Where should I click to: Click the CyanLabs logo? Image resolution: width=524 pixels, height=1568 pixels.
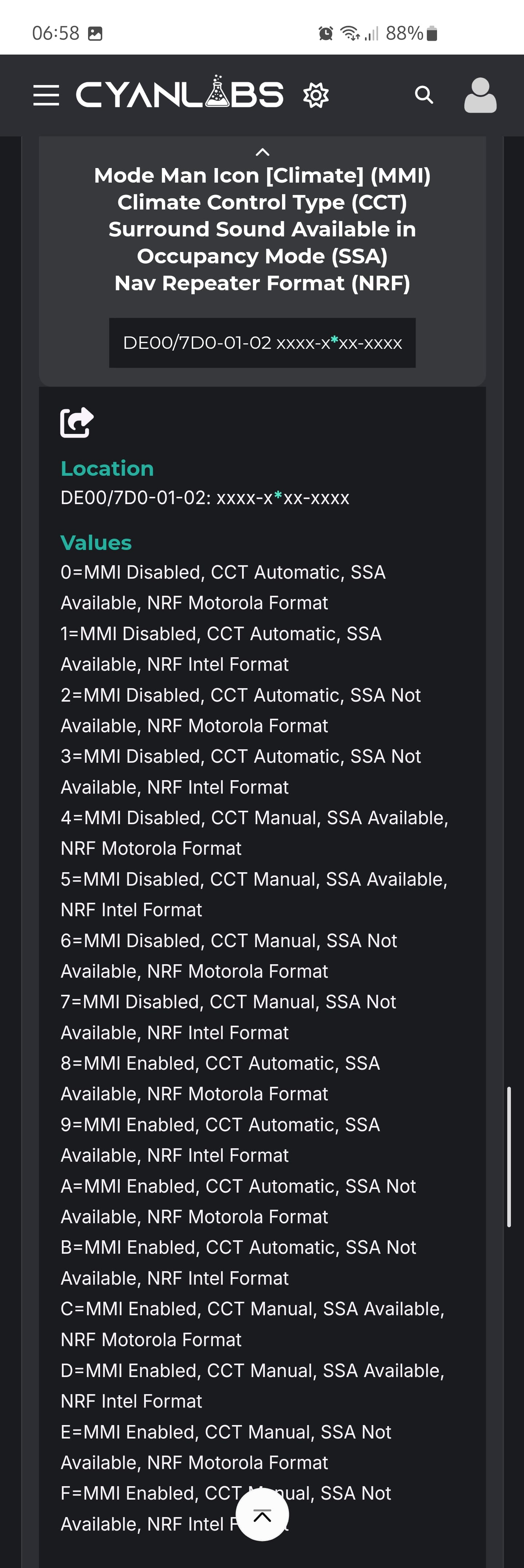[x=180, y=94]
